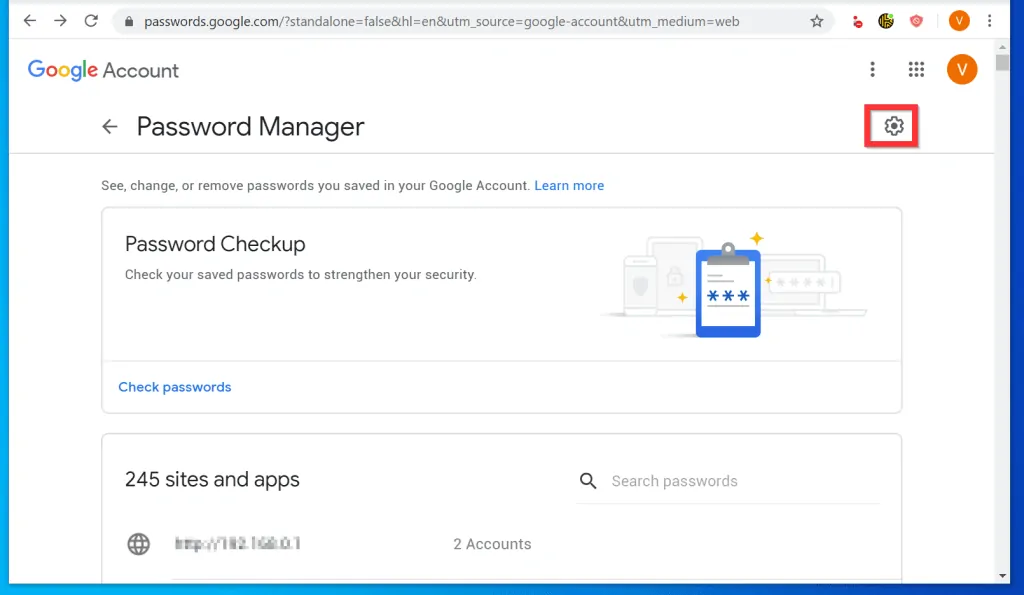Click the Check passwords link
Image resolution: width=1024 pixels, height=595 pixels.
pos(175,387)
